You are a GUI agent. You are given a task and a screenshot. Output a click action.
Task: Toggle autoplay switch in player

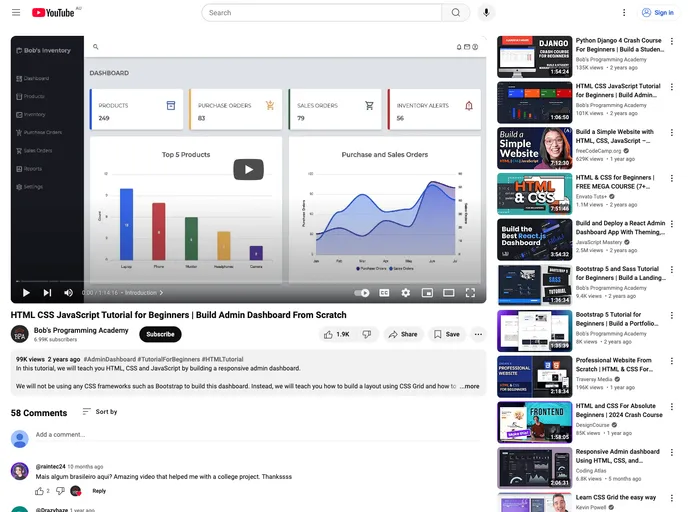click(362, 293)
